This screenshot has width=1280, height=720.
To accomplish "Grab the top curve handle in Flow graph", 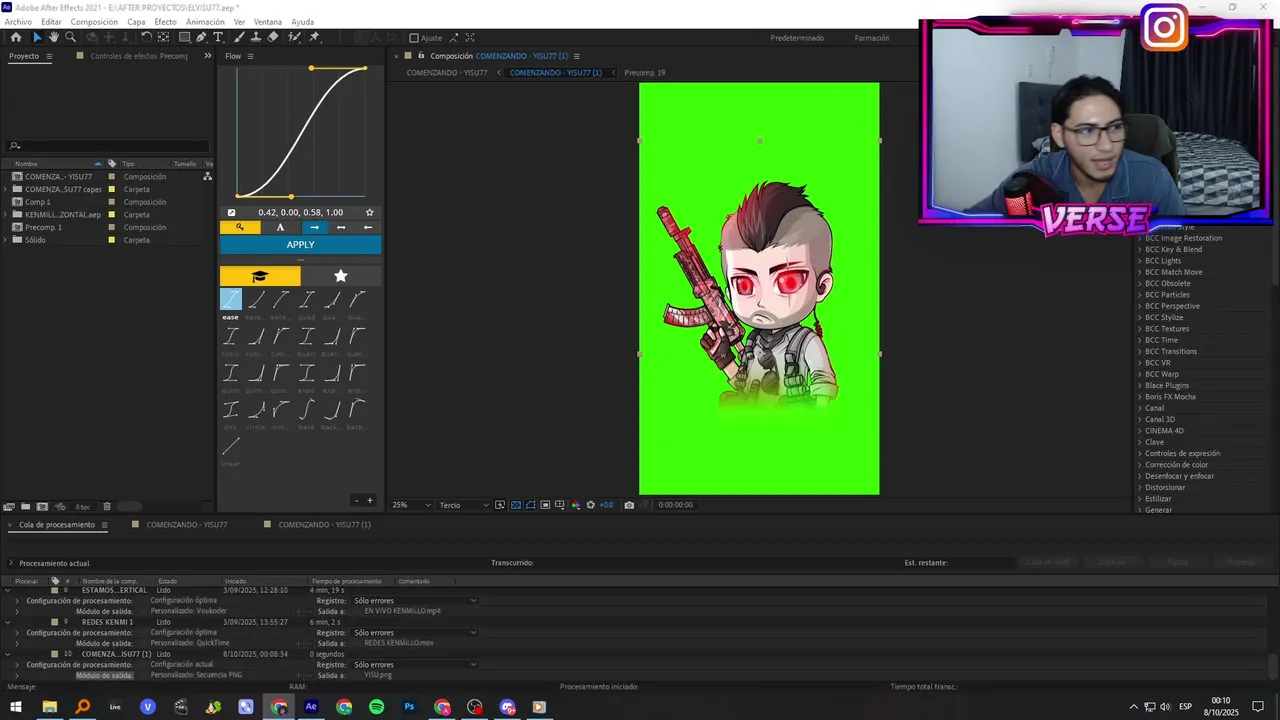I will point(311,68).
